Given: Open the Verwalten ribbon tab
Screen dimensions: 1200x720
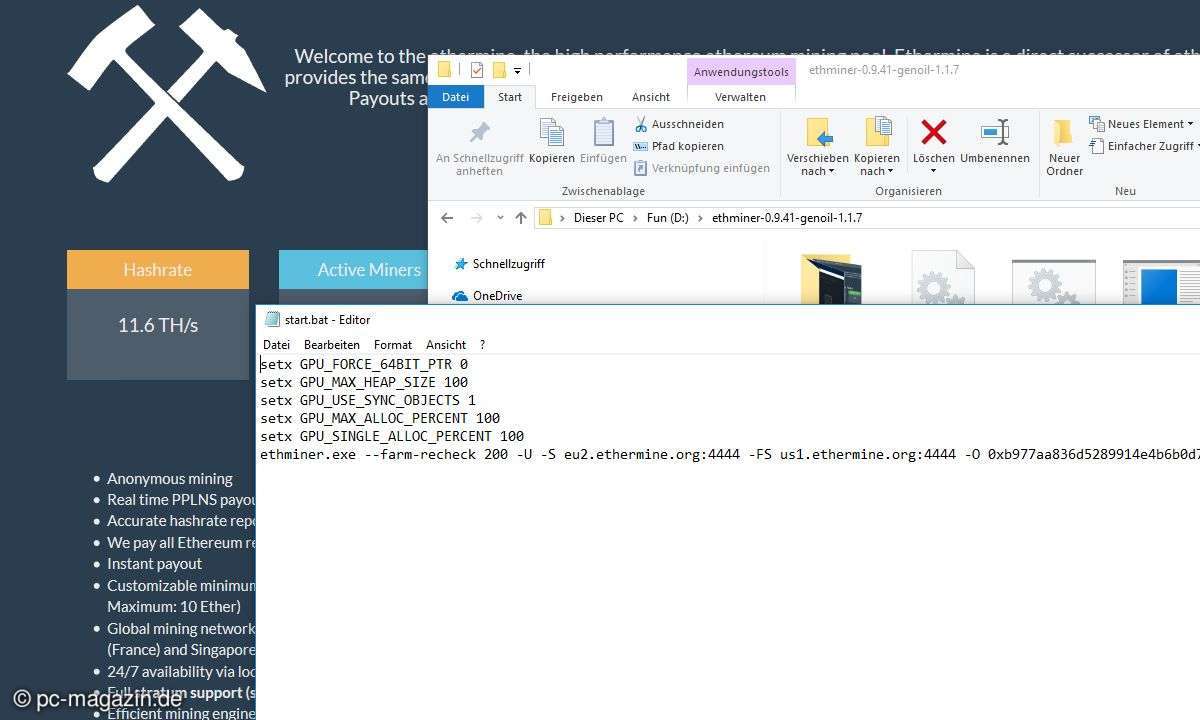Looking at the screenshot, I should [x=741, y=97].
